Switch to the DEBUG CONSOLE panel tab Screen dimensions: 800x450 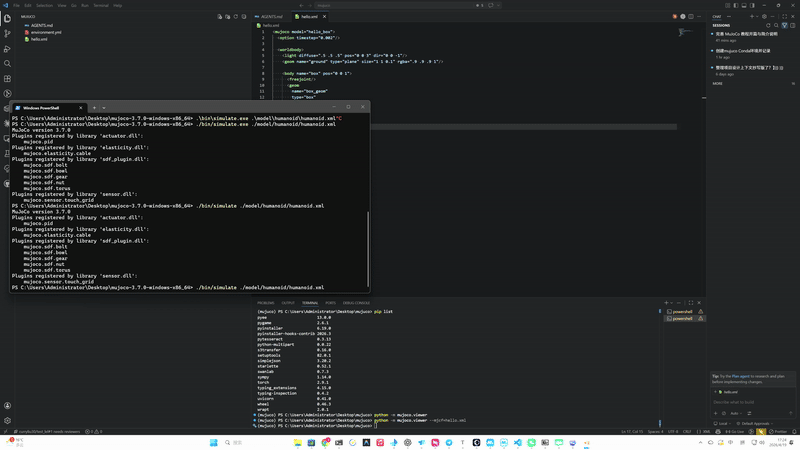[356, 303]
